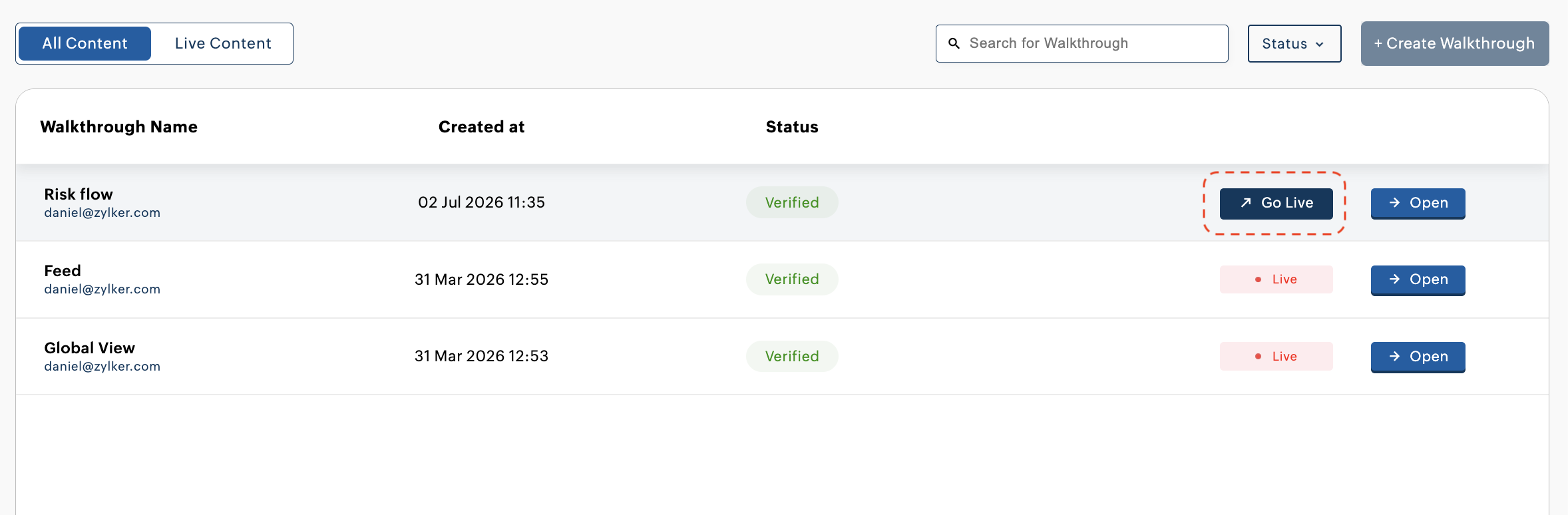Click the Walkthrough Name column header
The width and height of the screenshot is (1568, 515).
pyautogui.click(x=118, y=127)
